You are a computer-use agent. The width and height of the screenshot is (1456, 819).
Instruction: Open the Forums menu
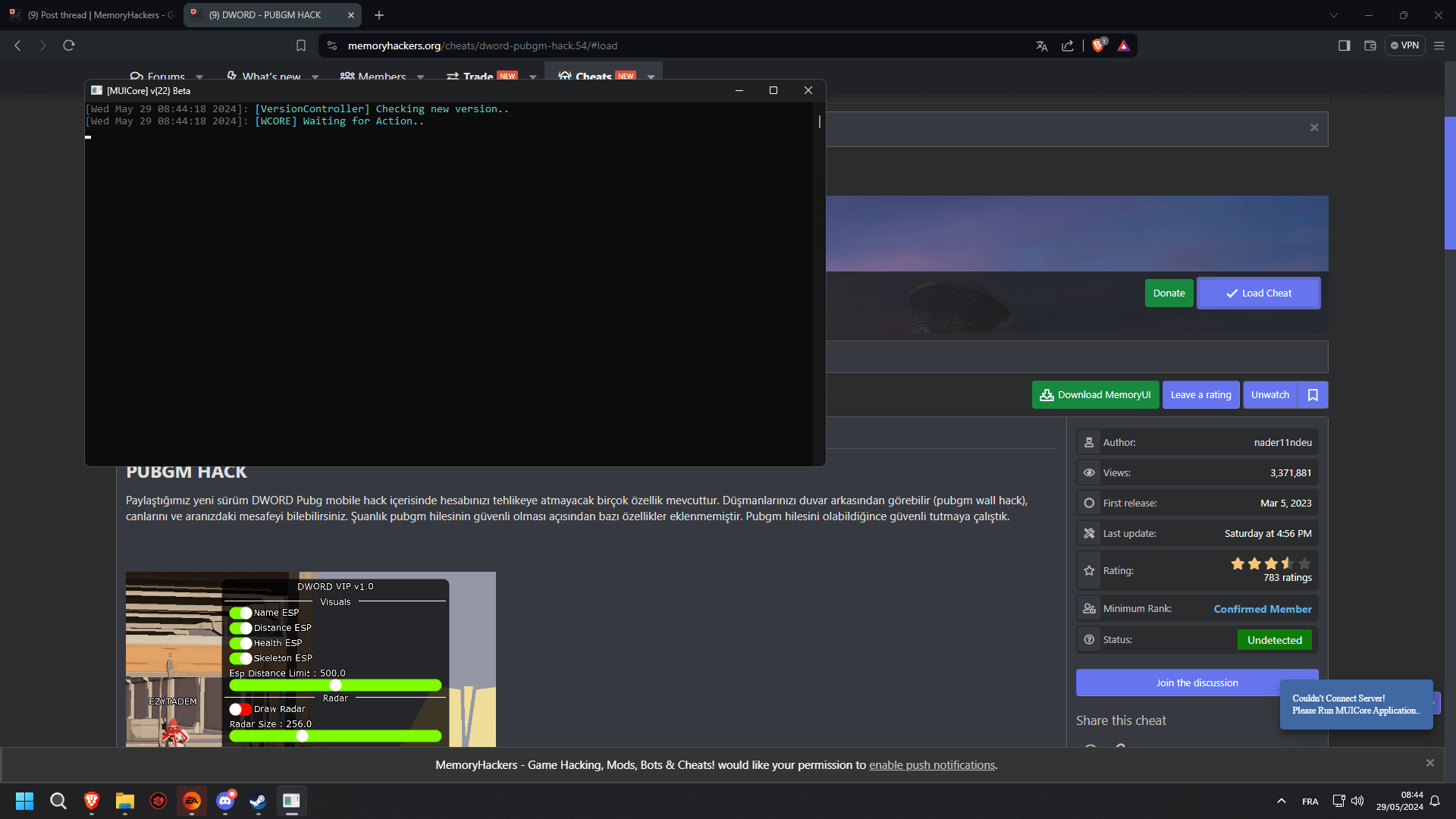click(x=158, y=77)
